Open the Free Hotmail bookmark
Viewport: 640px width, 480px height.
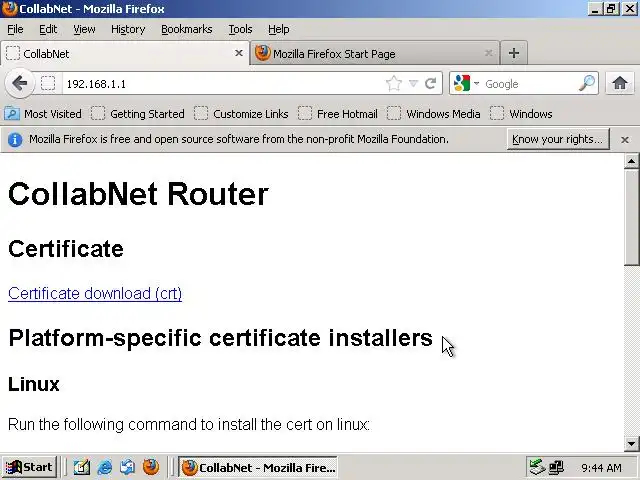[x=338, y=114]
